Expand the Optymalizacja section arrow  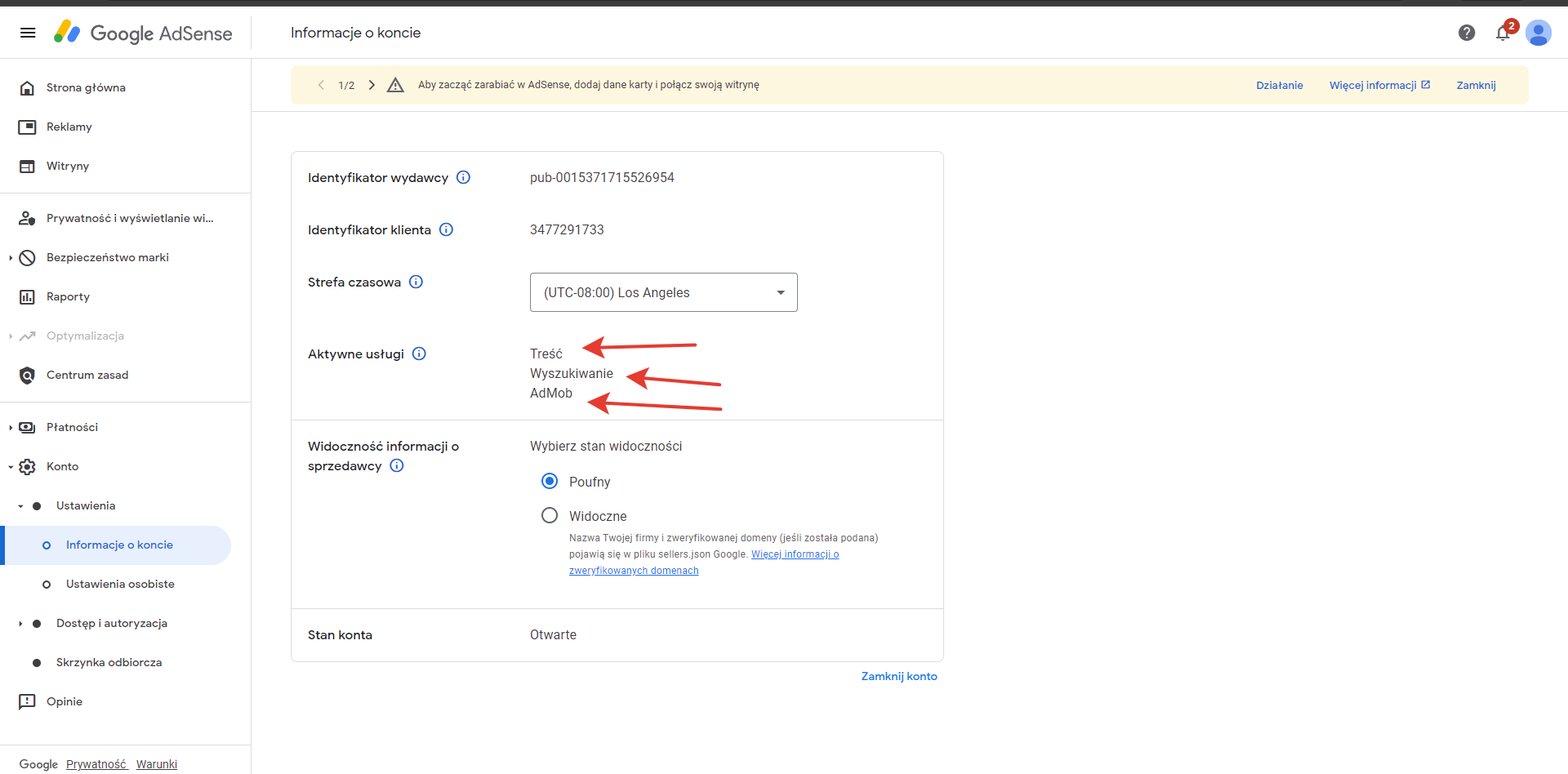click(10, 336)
